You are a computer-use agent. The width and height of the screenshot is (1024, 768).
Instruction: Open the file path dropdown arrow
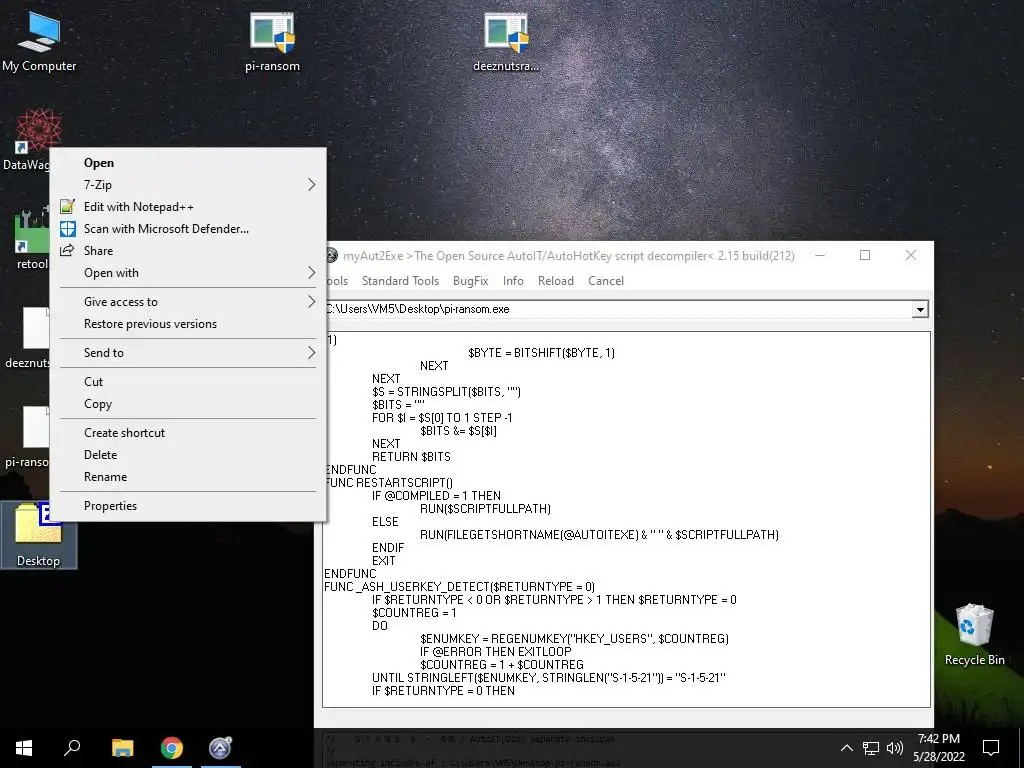(920, 310)
